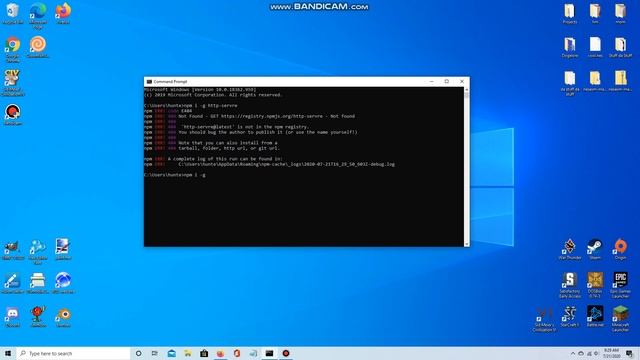Switch to Firefox on the taskbar
The height and width of the screenshot is (360, 640).
tap(220, 353)
